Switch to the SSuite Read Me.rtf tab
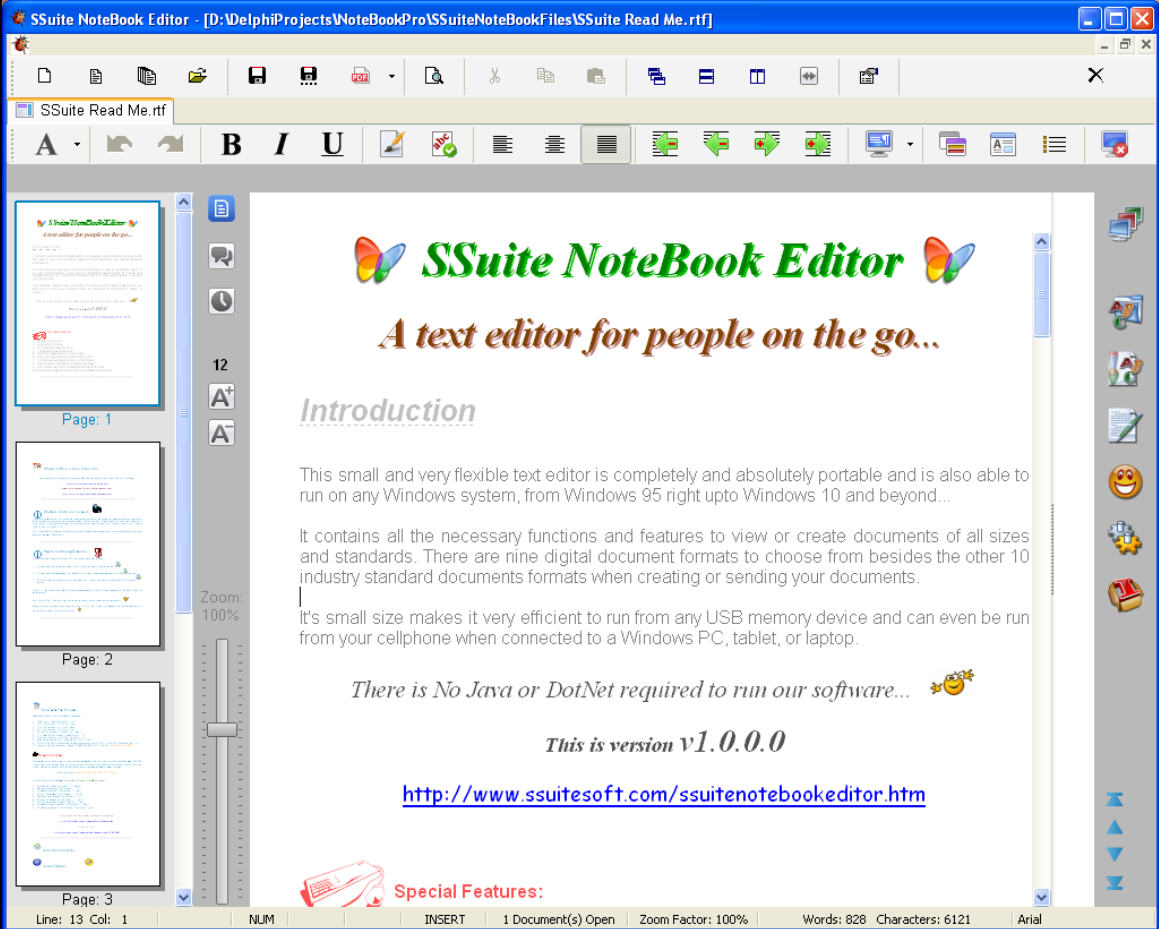1159x929 pixels. coord(92,110)
